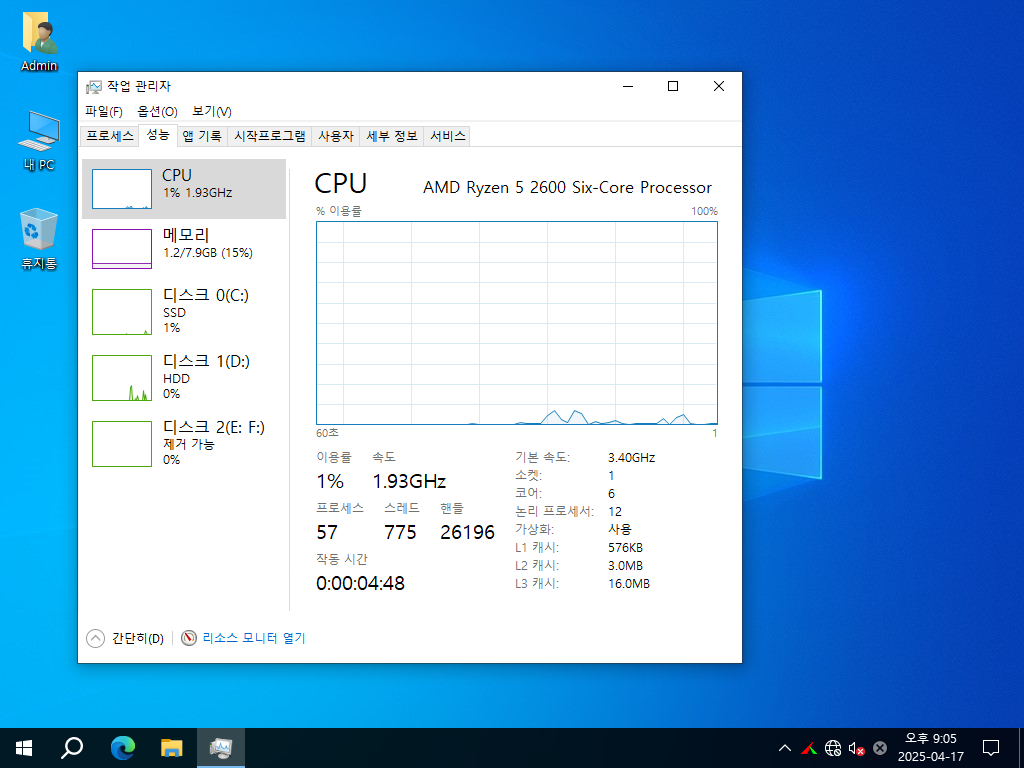Image resolution: width=1024 pixels, height=768 pixels.
Task: Collapse Task Manager with 간단히 arrow
Action: click(95, 638)
